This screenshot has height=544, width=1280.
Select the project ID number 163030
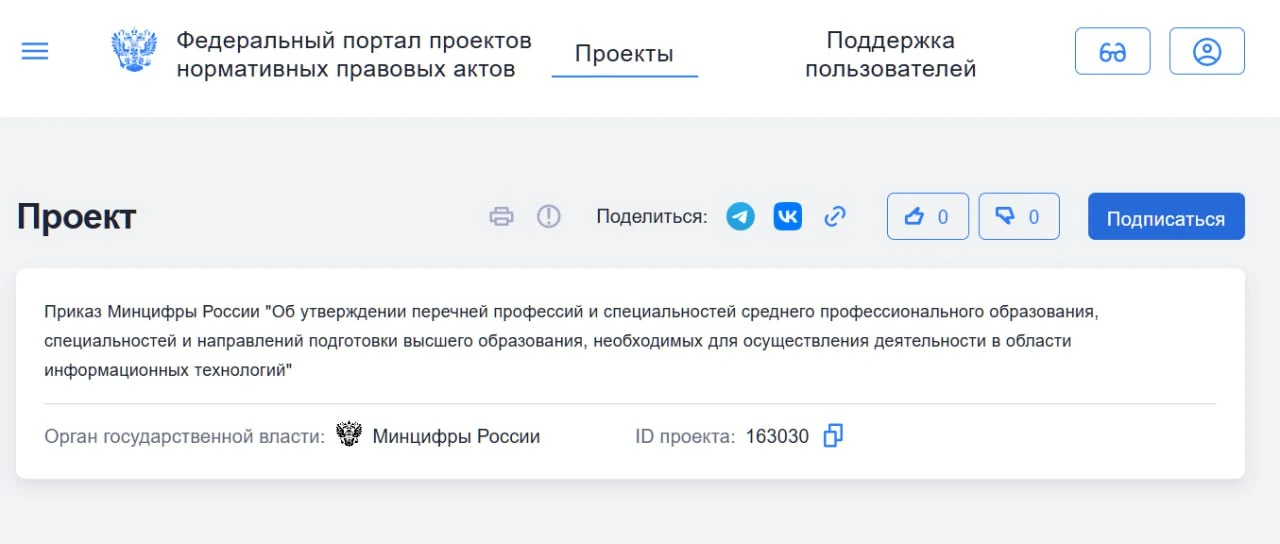(x=777, y=437)
